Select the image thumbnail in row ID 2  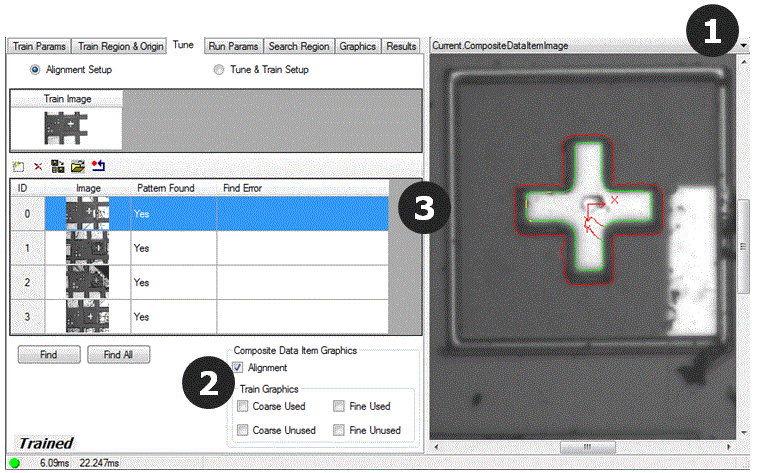tap(87, 282)
